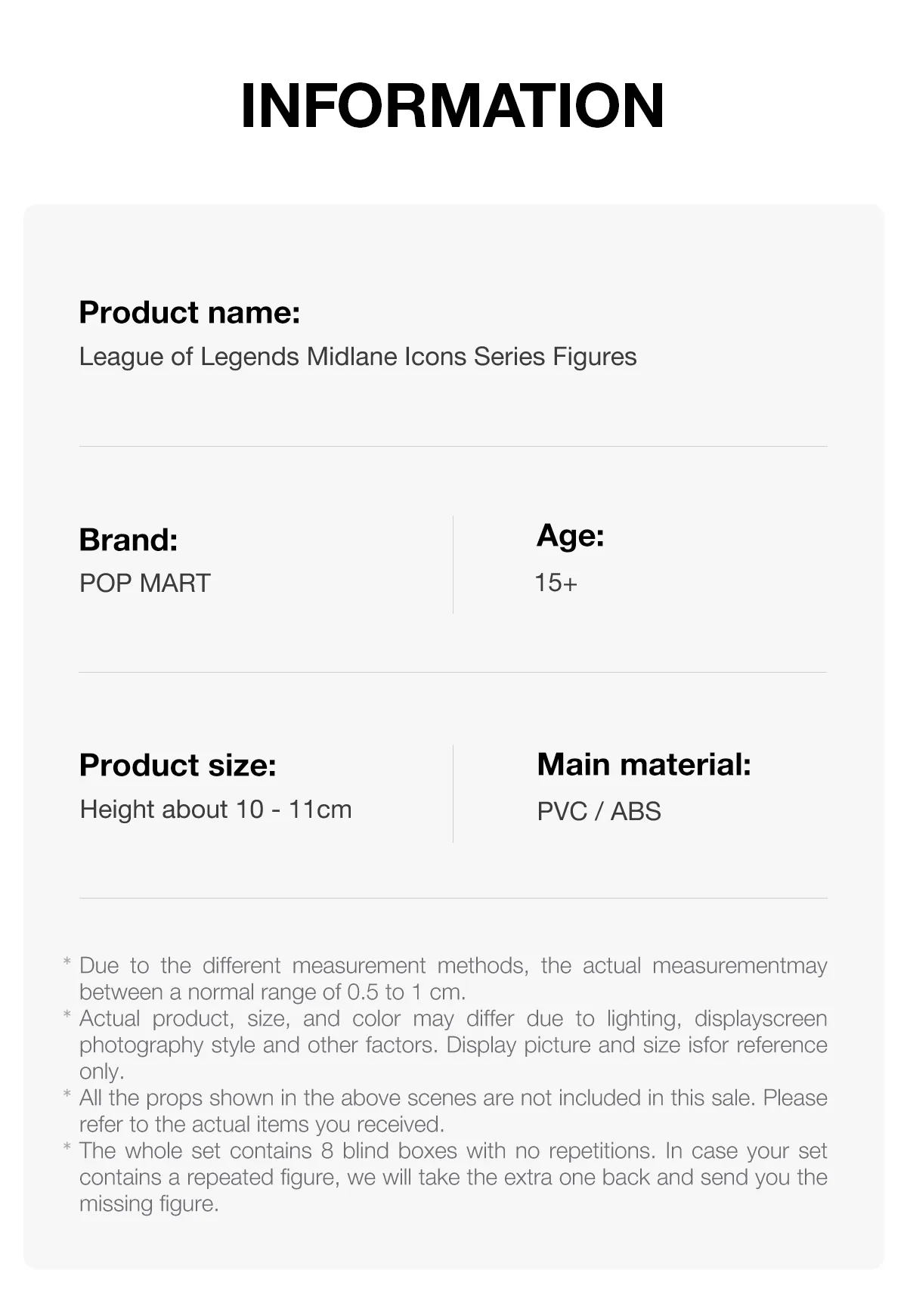Click the asterisk before 'Due to the different'
Viewport: 907px width, 1316px height.
pos(67,964)
